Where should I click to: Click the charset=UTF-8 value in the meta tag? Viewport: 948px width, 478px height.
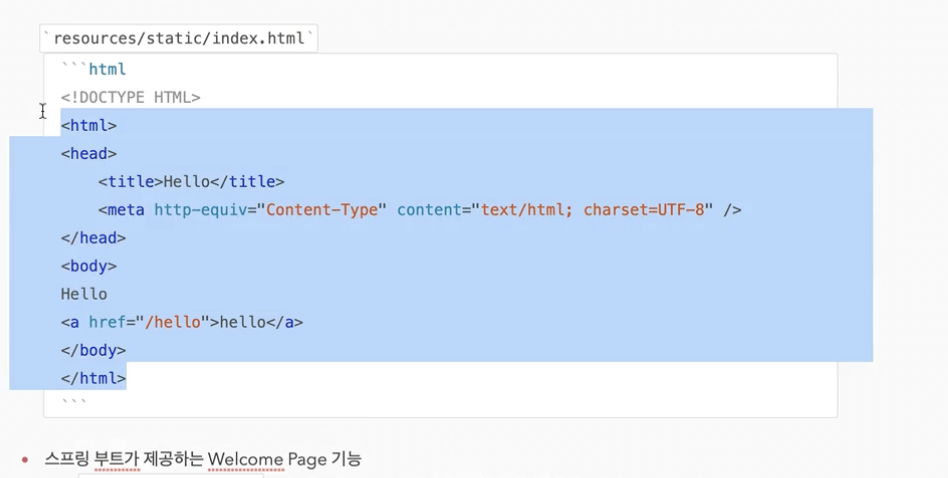(644, 210)
